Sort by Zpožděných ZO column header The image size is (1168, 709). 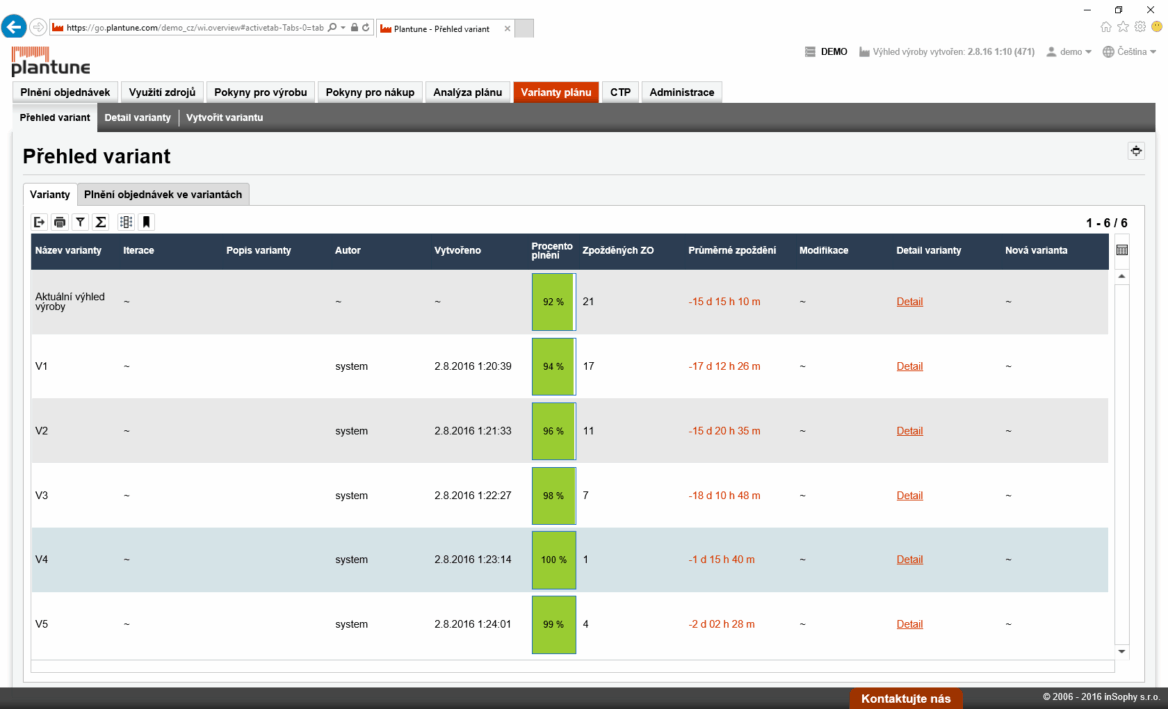[x=618, y=250]
